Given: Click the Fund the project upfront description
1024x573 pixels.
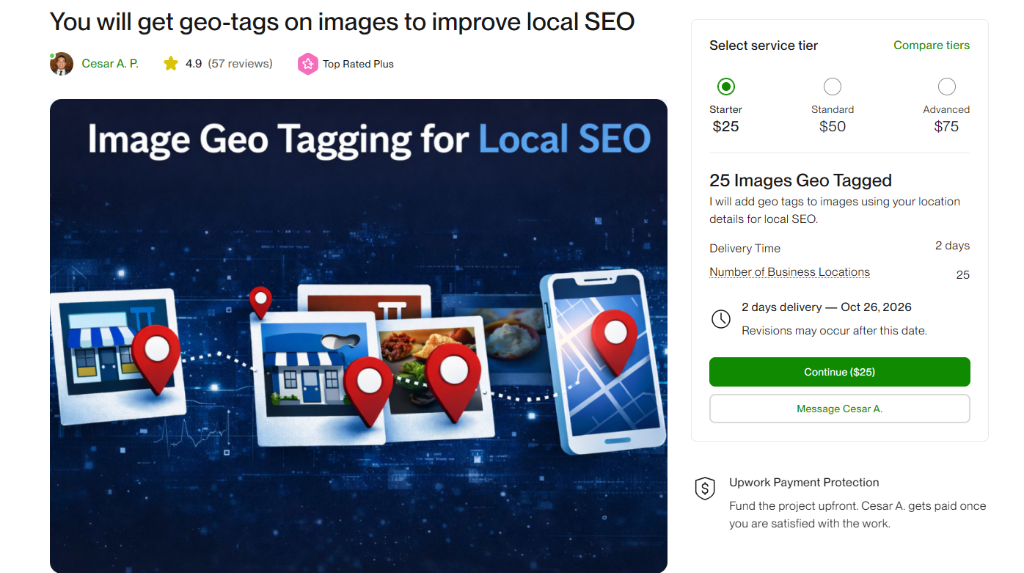Looking at the screenshot, I should (857, 515).
